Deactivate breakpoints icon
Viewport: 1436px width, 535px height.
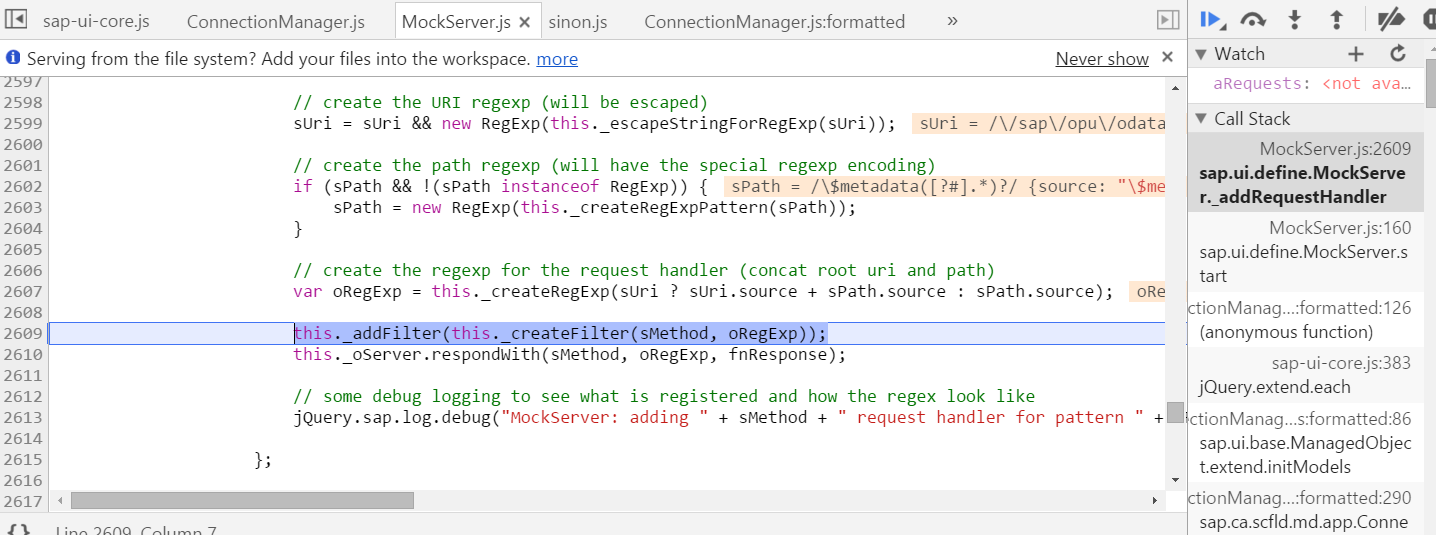[1390, 19]
